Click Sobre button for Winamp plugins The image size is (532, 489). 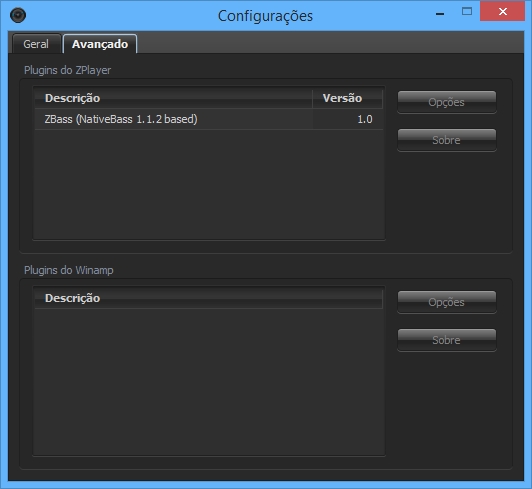[x=447, y=340]
